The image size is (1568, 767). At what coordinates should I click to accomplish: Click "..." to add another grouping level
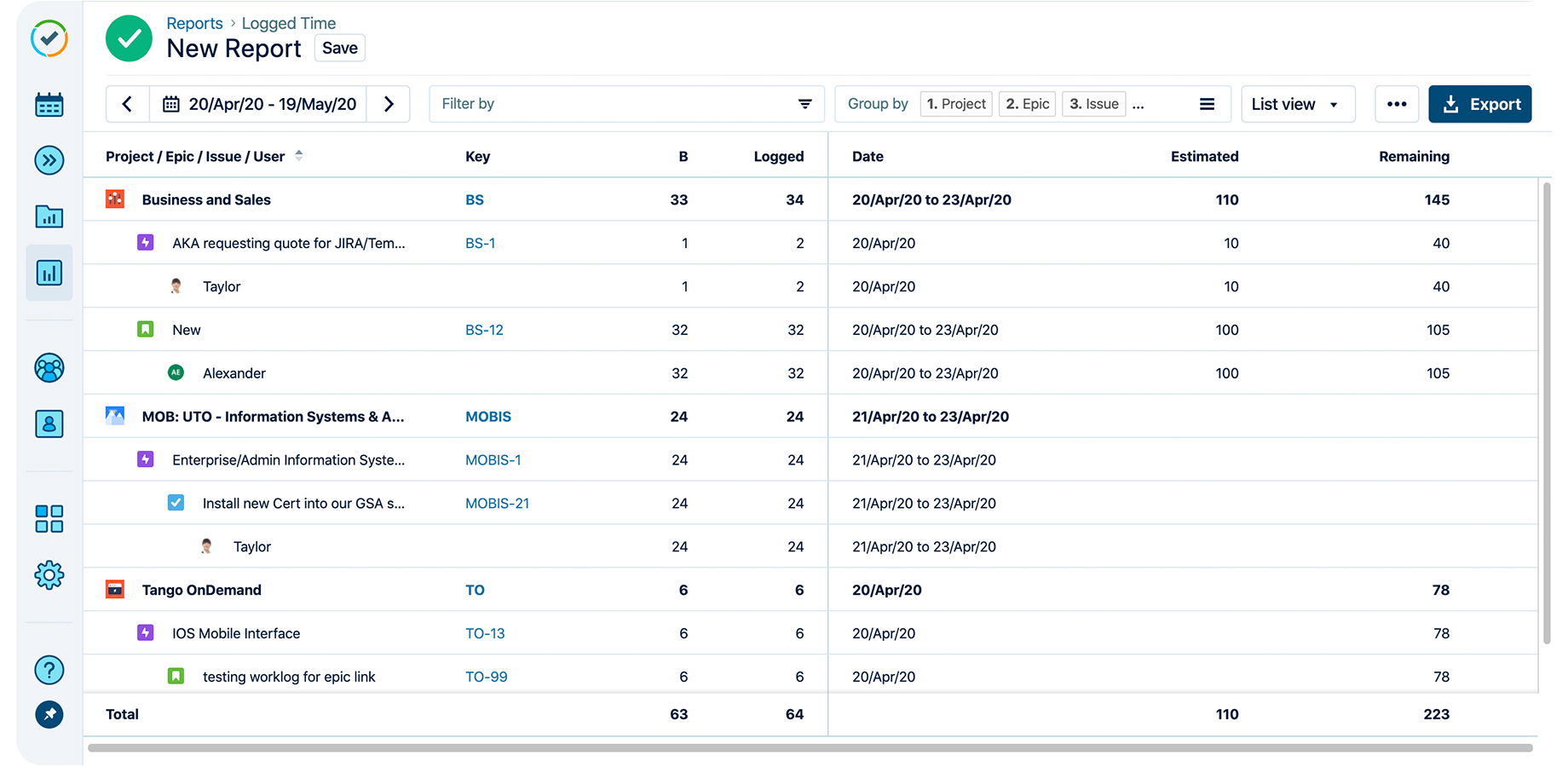pos(1139,104)
